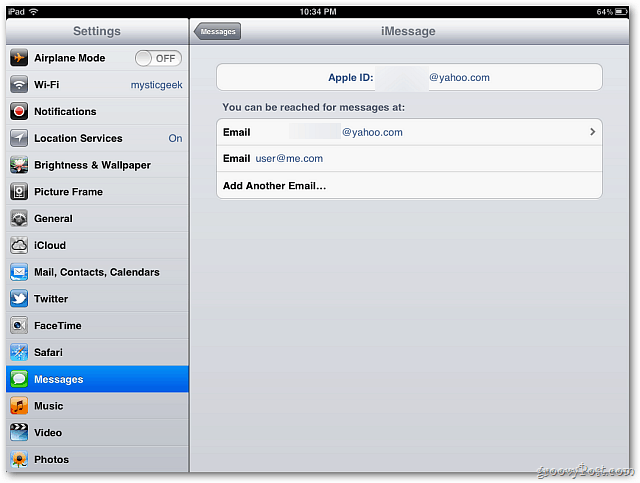
Task: Open Picture Frame settings
Action: coord(97,191)
